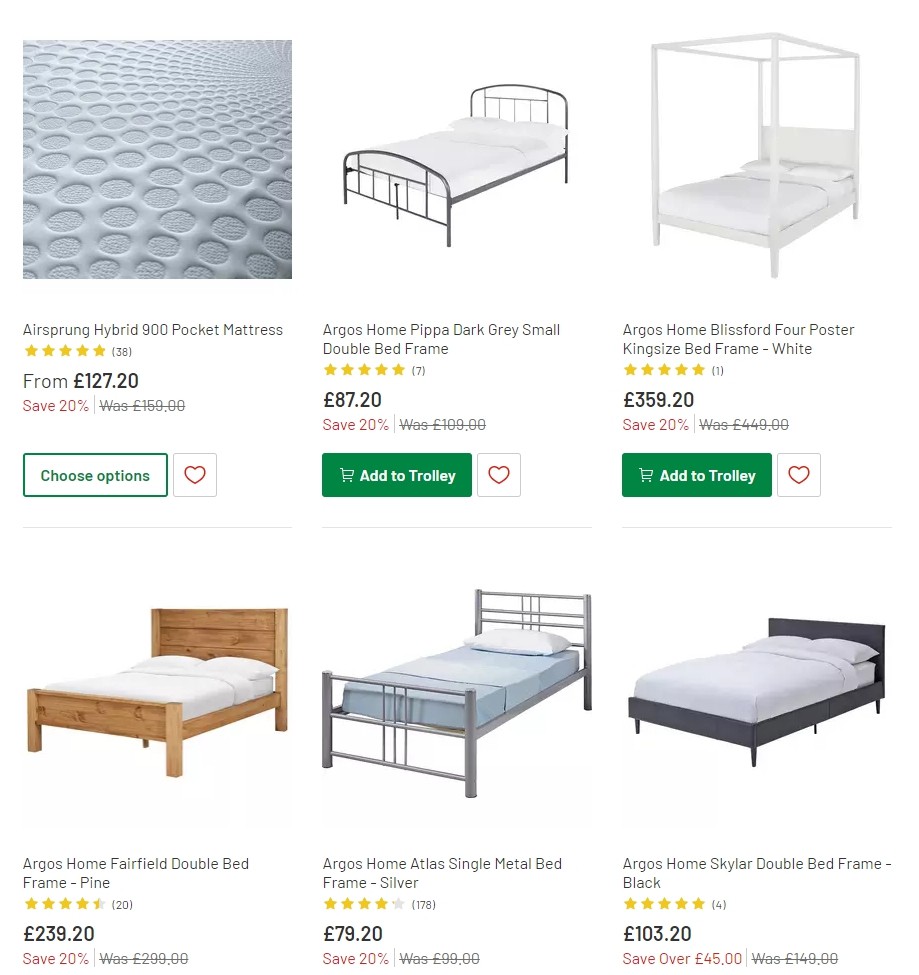Click the Skylar bed frame star rating
This screenshot has height=975, width=919.
657,904
